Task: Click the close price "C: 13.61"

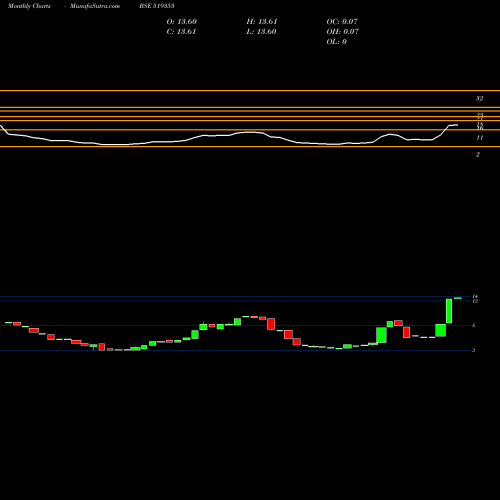Action: point(181,32)
